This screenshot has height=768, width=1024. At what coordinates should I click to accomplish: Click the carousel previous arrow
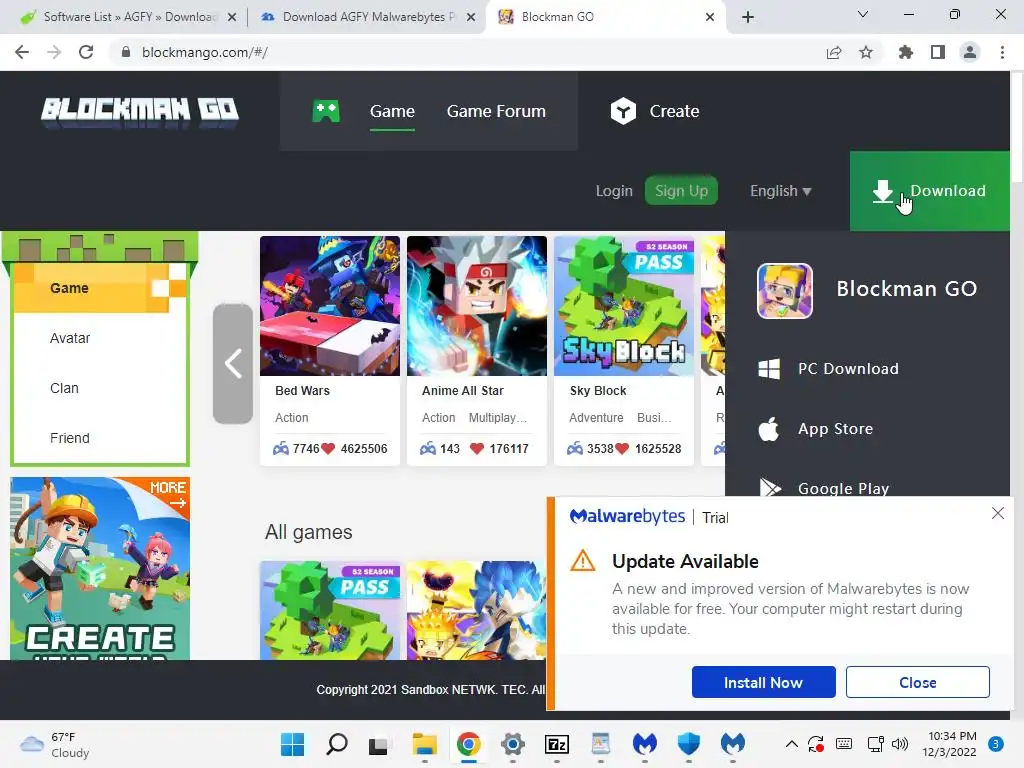232,364
